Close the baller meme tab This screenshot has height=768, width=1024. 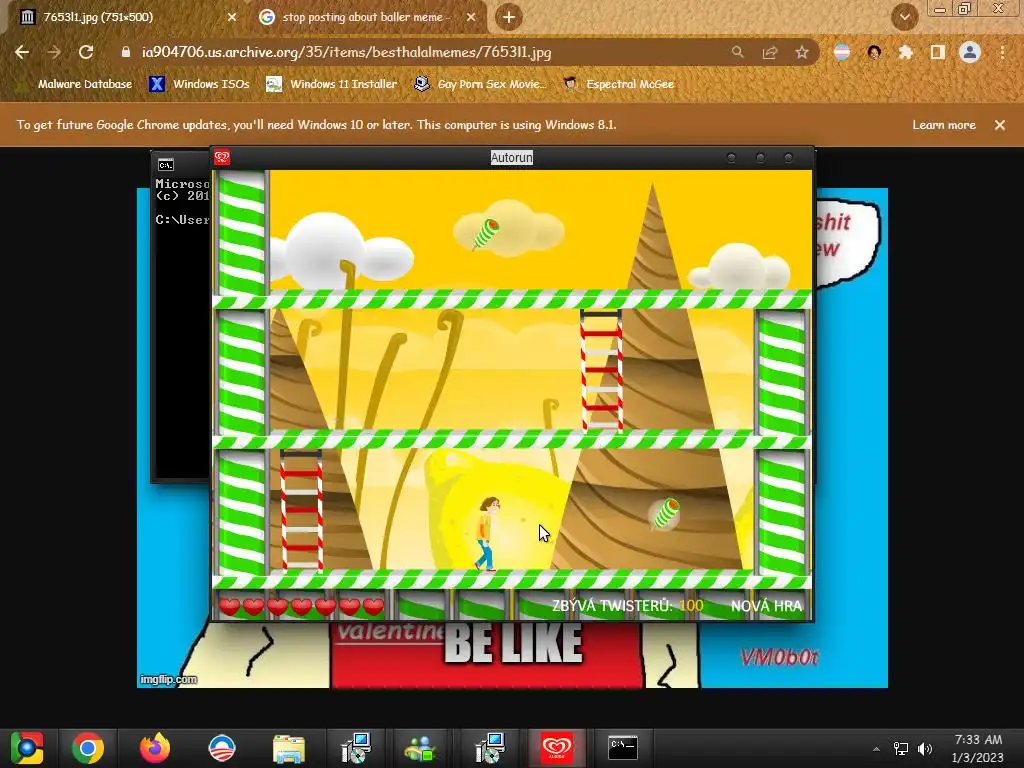(471, 18)
